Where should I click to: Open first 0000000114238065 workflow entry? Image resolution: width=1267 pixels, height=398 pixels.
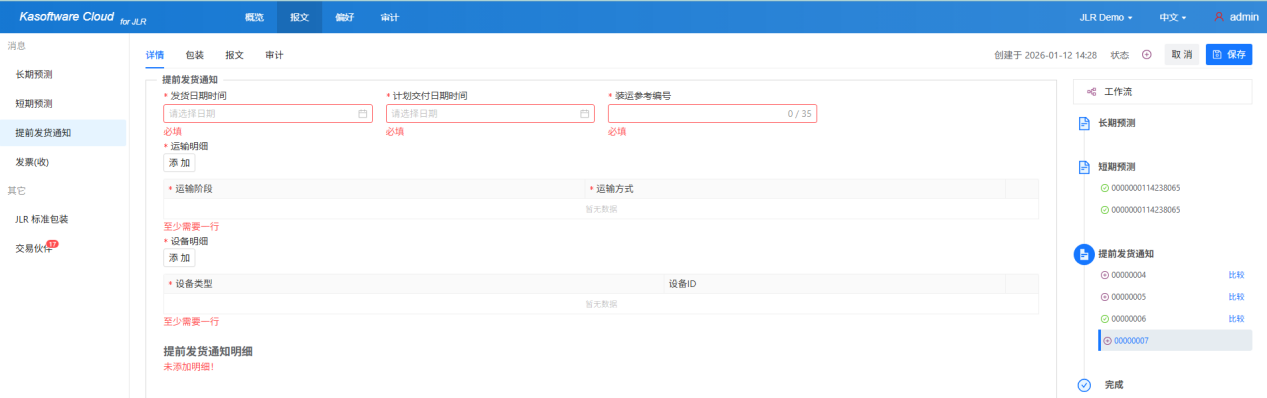1145,188
